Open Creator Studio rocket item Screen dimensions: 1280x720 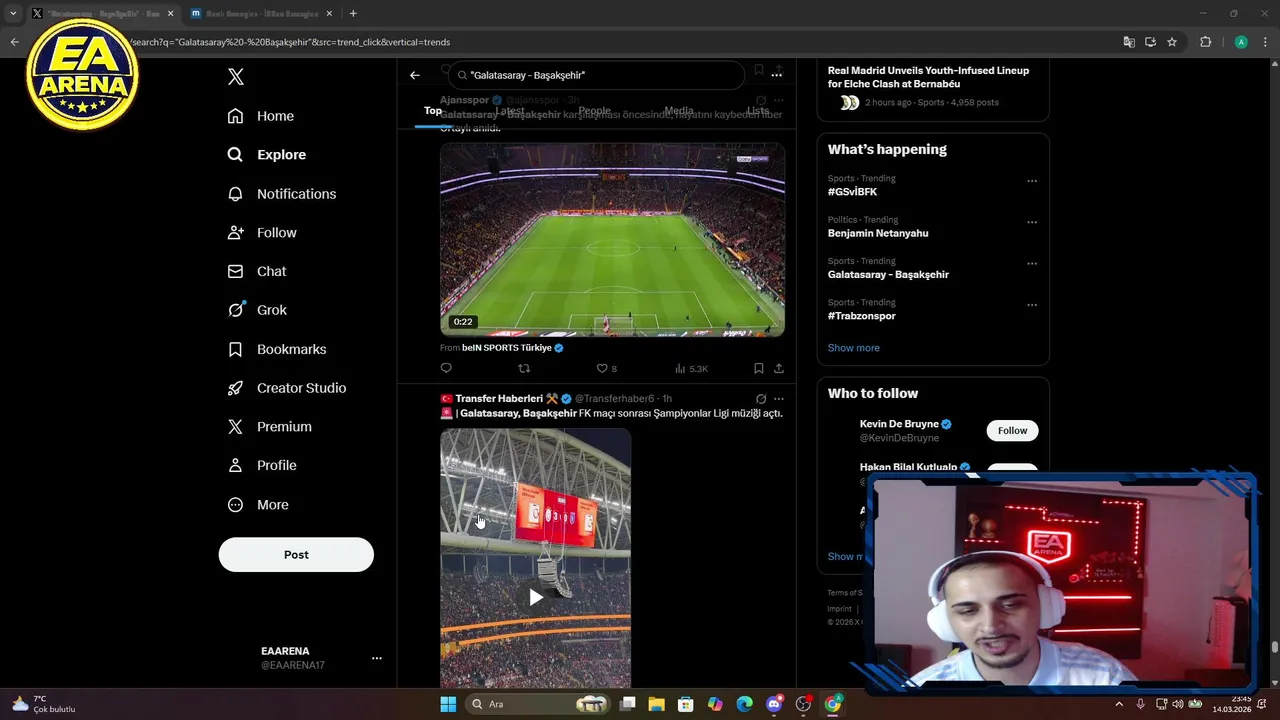(x=286, y=388)
